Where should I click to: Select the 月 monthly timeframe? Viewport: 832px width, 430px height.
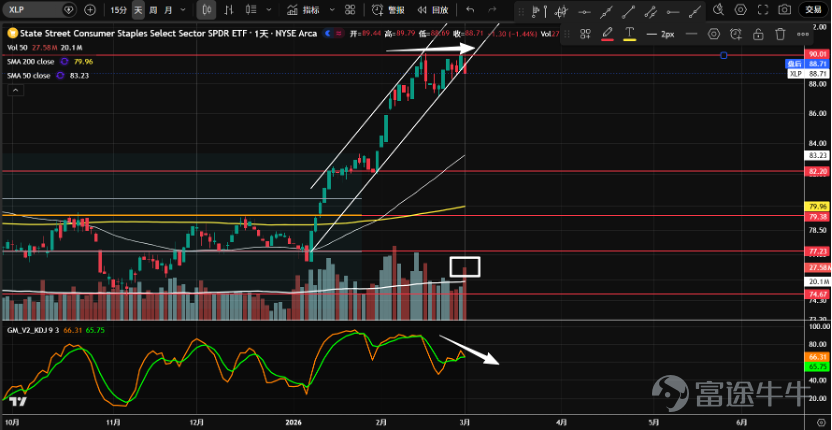[168, 10]
